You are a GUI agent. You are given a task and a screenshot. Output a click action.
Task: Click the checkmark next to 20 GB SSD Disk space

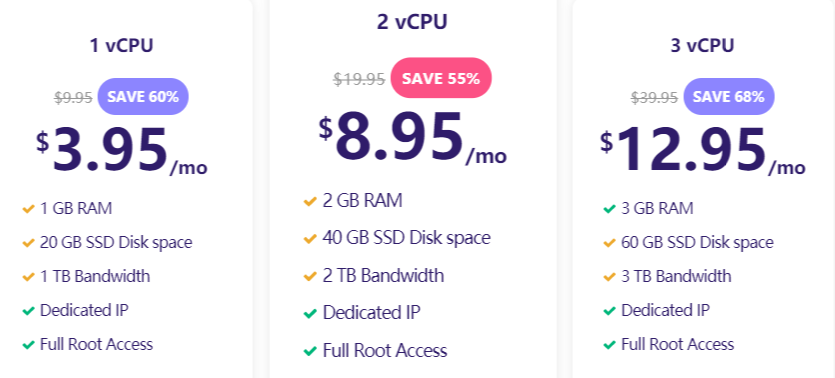pos(28,243)
